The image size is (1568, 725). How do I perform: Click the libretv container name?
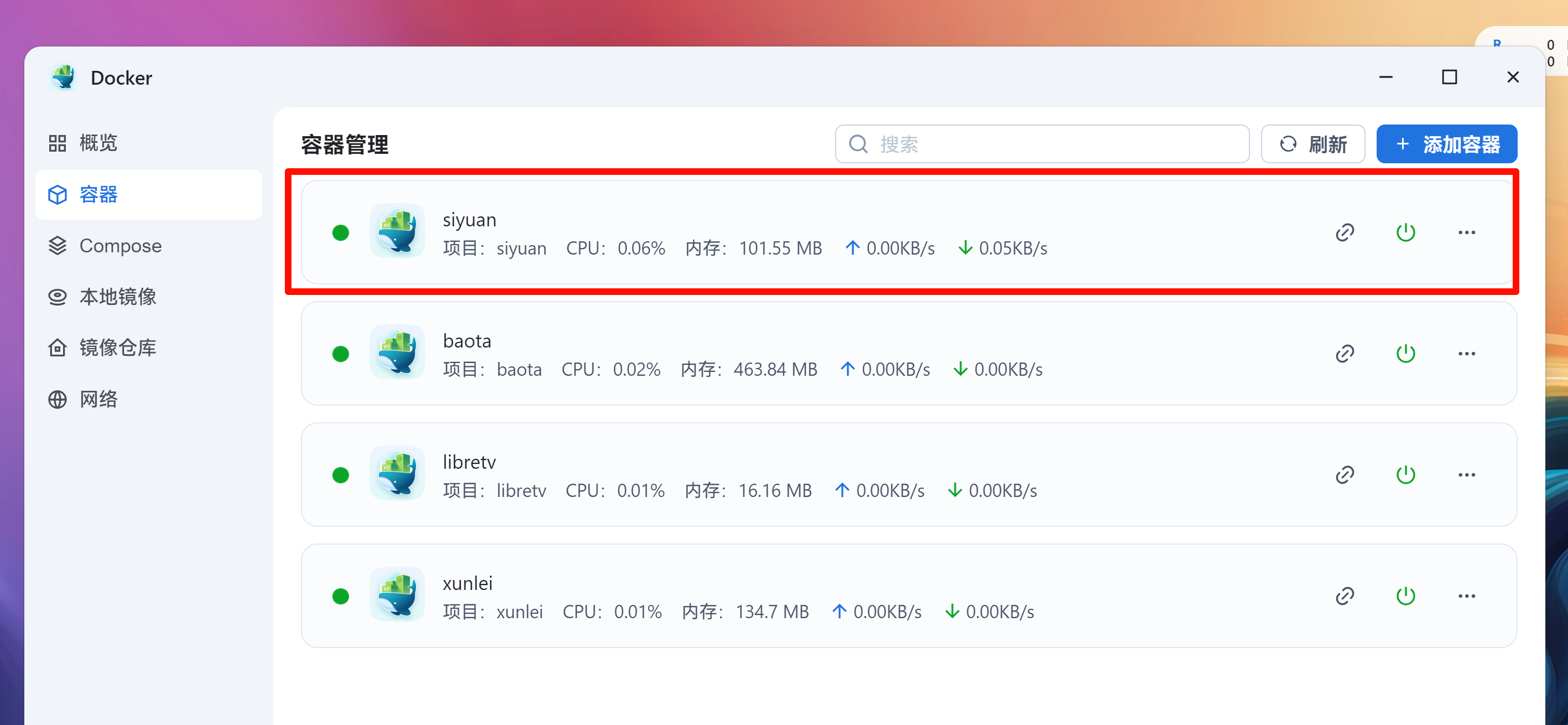pos(470,462)
